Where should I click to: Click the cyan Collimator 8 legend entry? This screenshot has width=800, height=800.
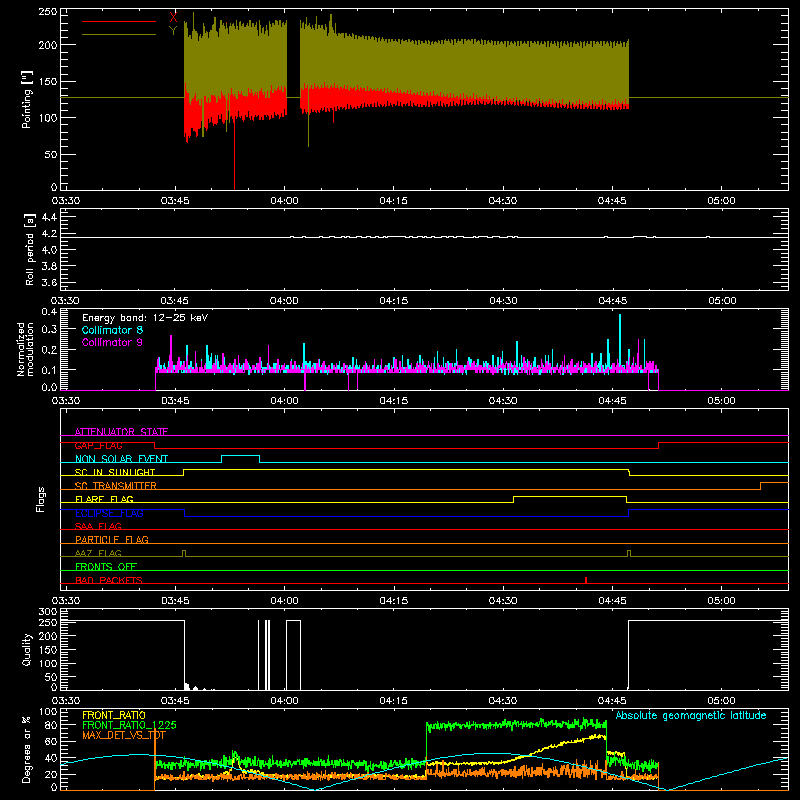(112, 330)
